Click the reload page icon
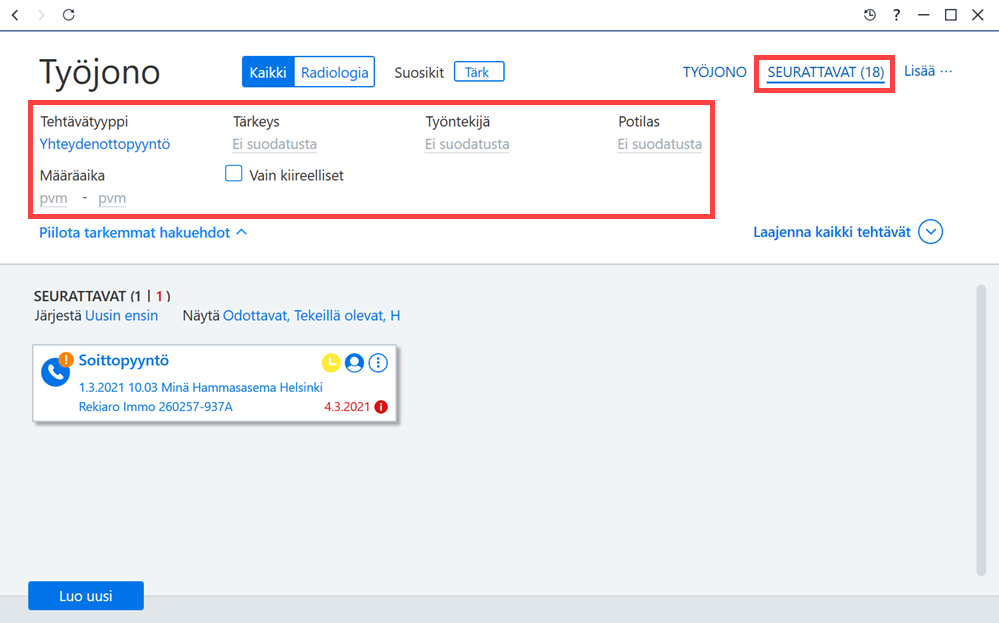Image resolution: width=999 pixels, height=623 pixels. click(x=69, y=15)
